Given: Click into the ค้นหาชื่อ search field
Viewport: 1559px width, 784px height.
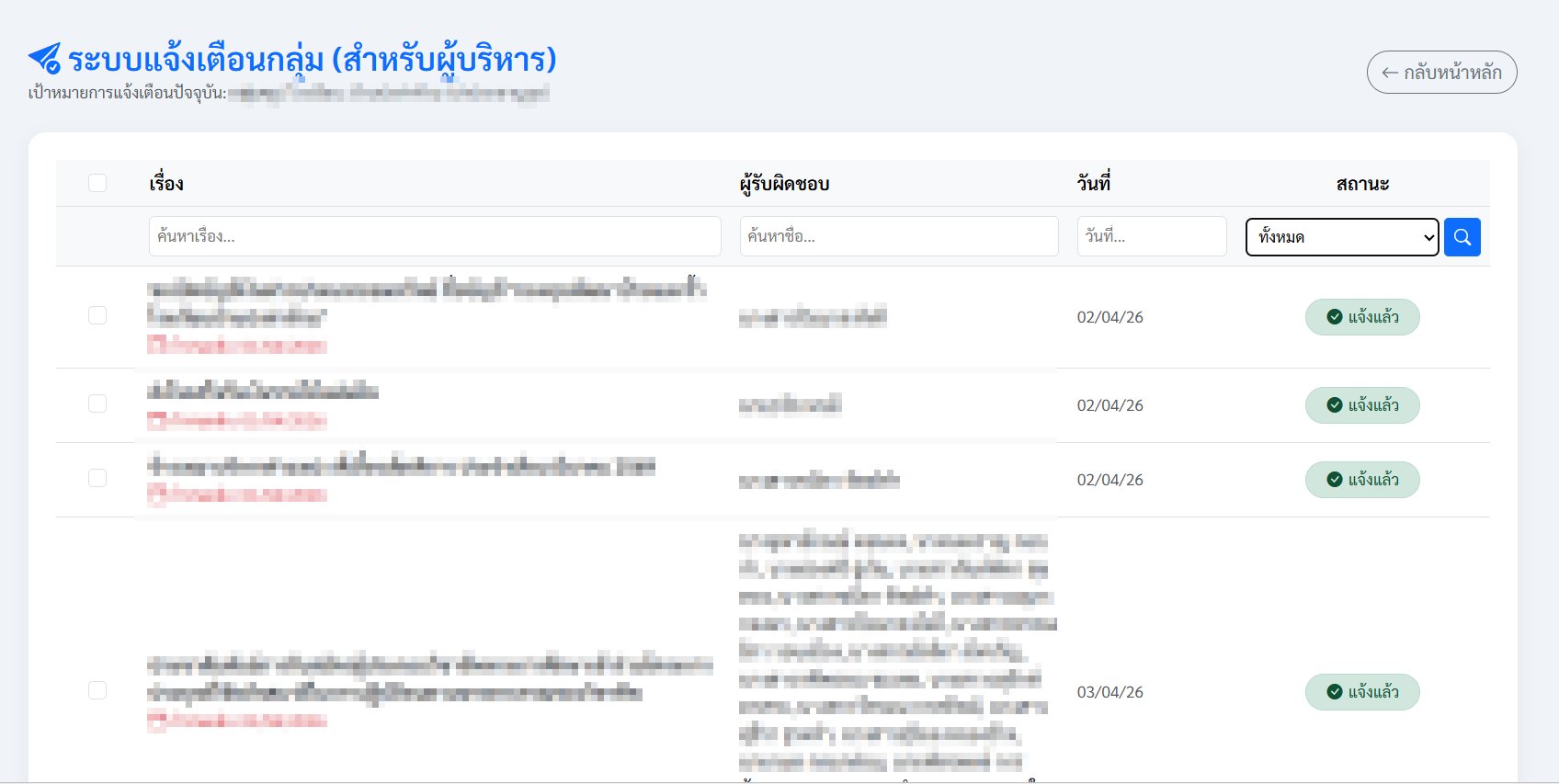Looking at the screenshot, I should [x=898, y=236].
